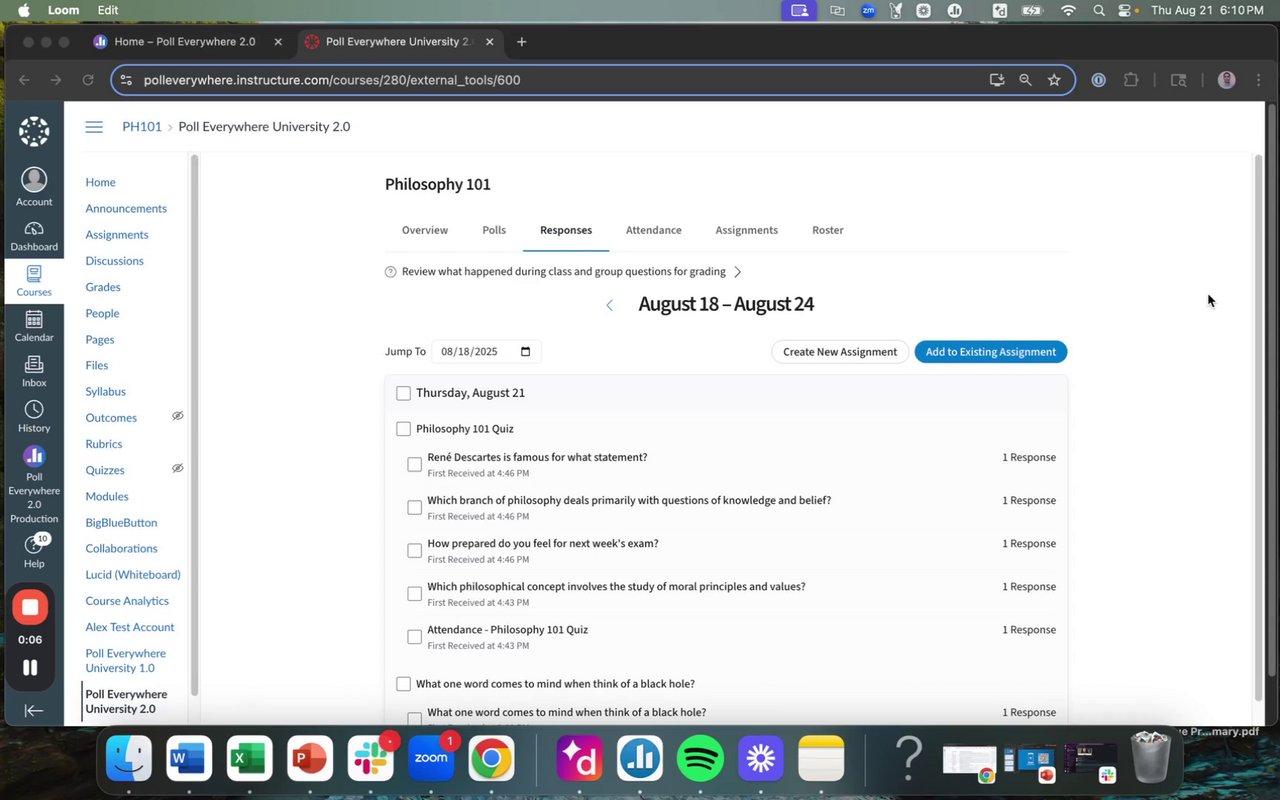Check the Attendance - Philosophy 101 Quiz checkbox
This screenshot has height=800, width=1280.
[x=414, y=636]
